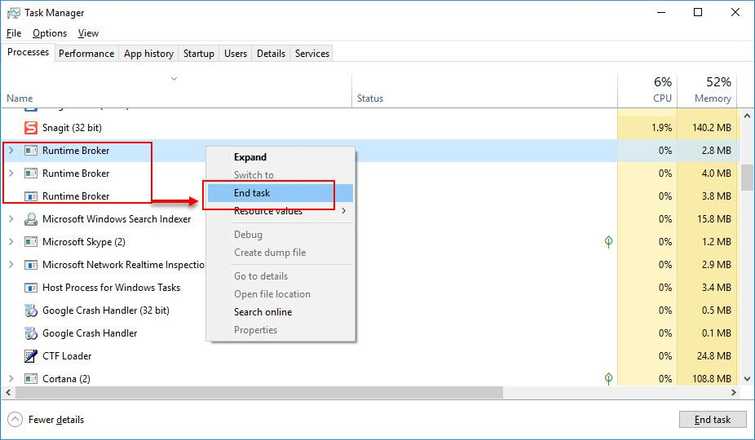The image size is (755, 440).
Task: Open the Options menu
Action: point(50,33)
